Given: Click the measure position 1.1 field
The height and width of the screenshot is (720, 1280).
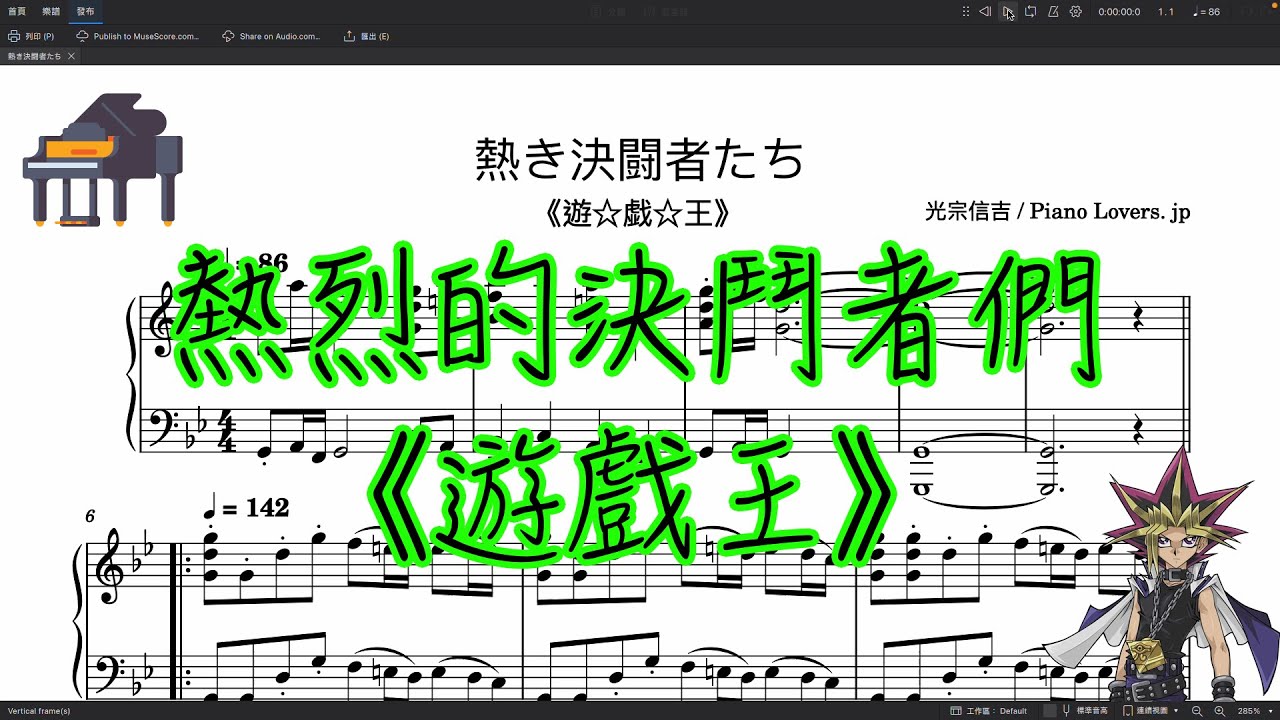Looking at the screenshot, I should coord(1166,12).
